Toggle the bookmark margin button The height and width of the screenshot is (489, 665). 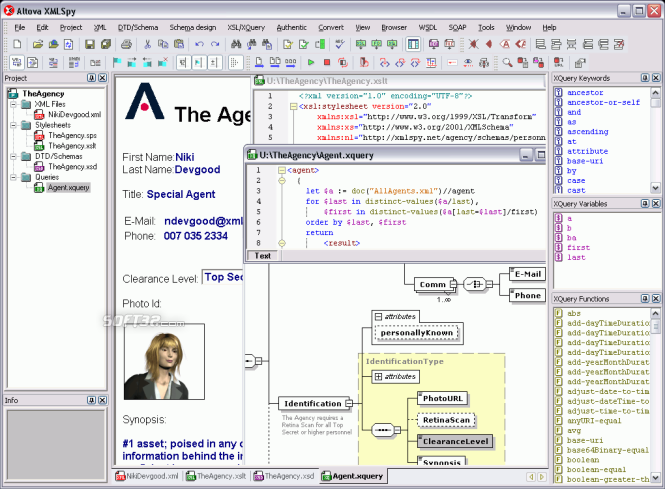[198, 63]
